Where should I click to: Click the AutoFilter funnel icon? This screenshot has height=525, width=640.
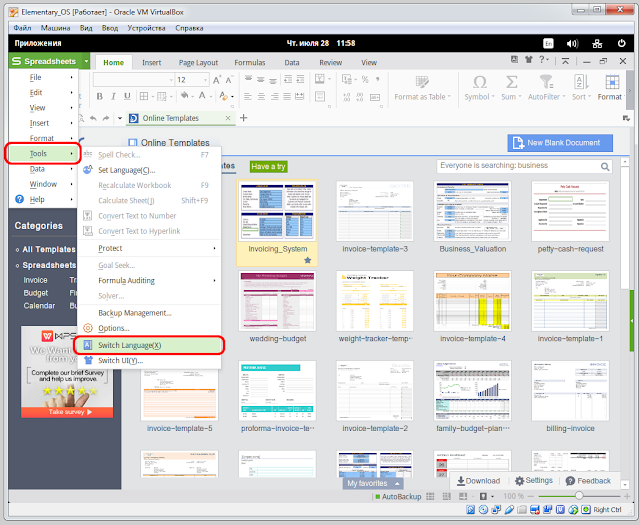(x=546, y=82)
